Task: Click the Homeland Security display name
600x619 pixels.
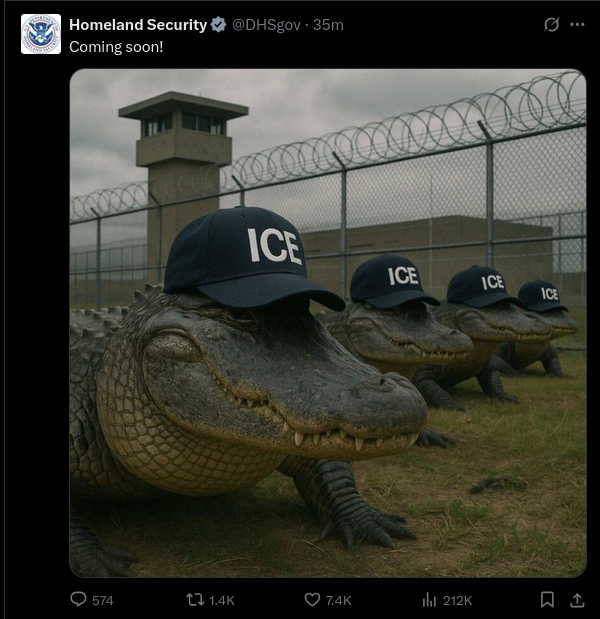Action: point(138,25)
